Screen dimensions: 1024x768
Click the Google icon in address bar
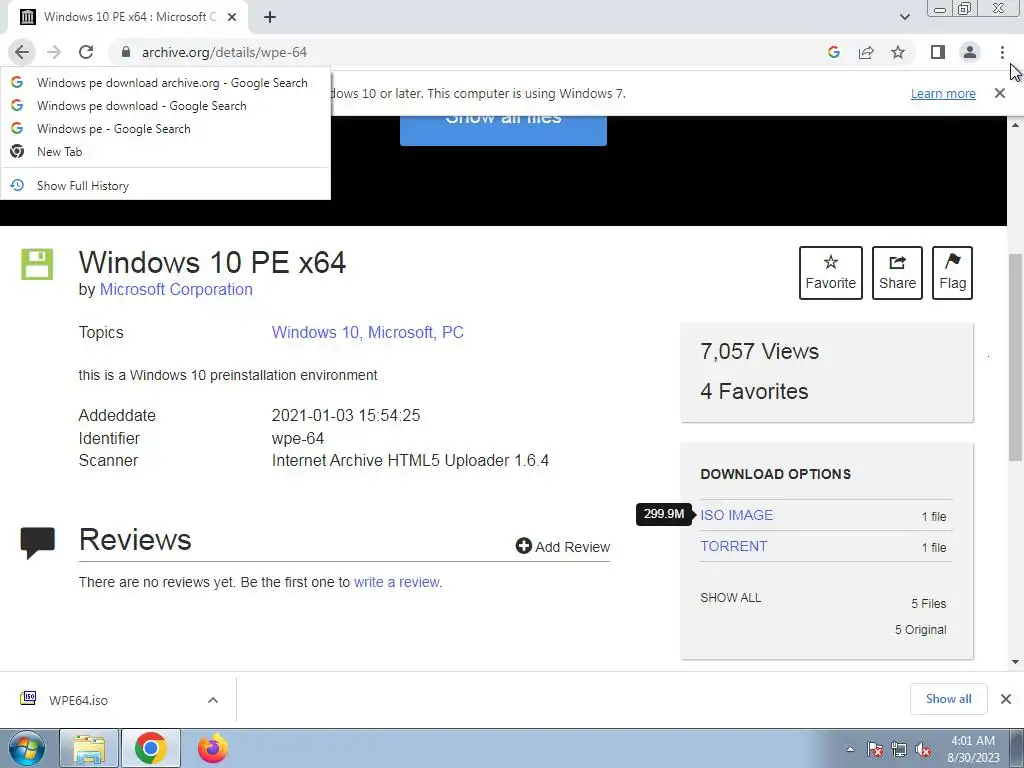[x=834, y=52]
